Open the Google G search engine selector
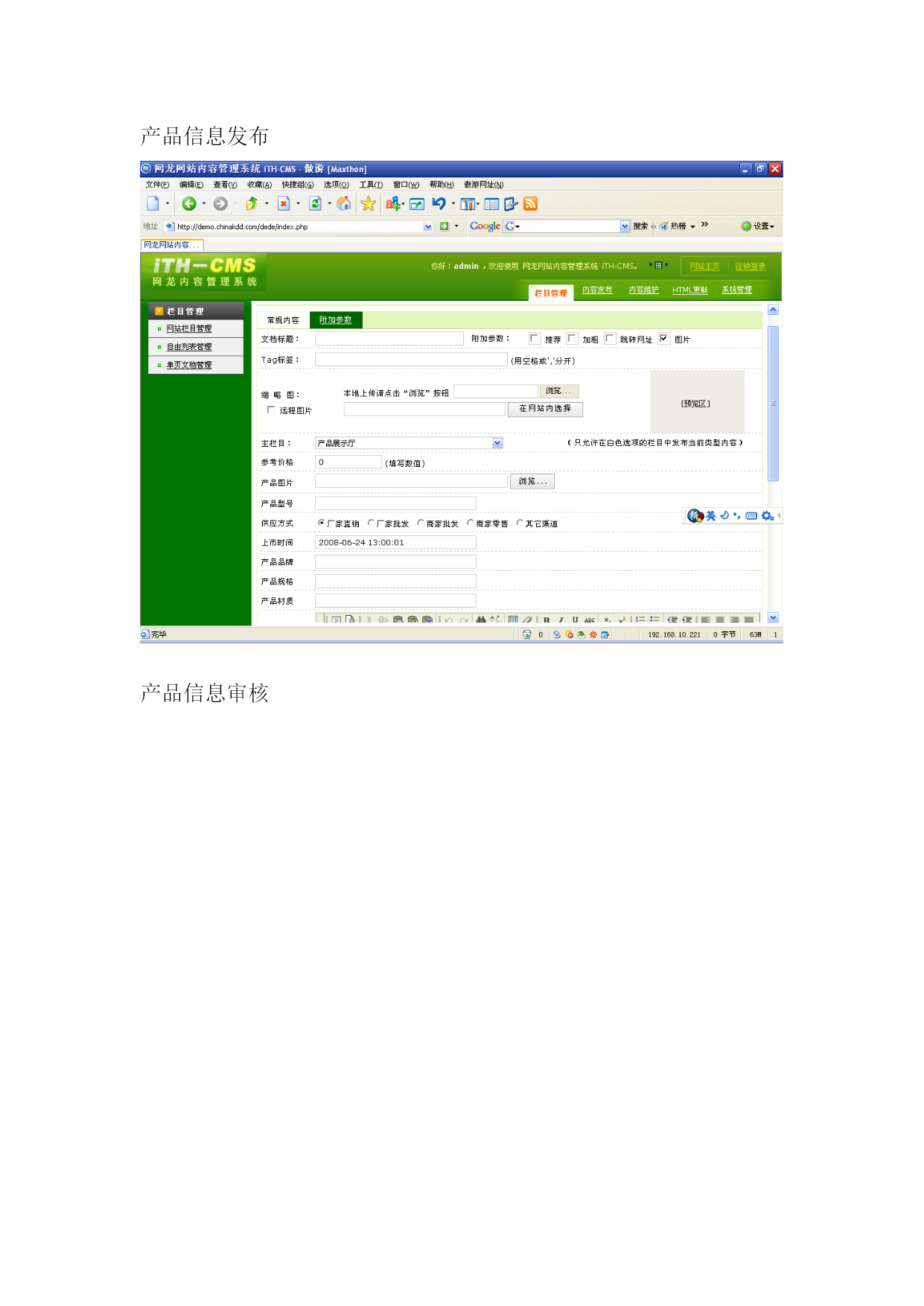The width and height of the screenshot is (924, 1306). pyautogui.click(x=512, y=226)
